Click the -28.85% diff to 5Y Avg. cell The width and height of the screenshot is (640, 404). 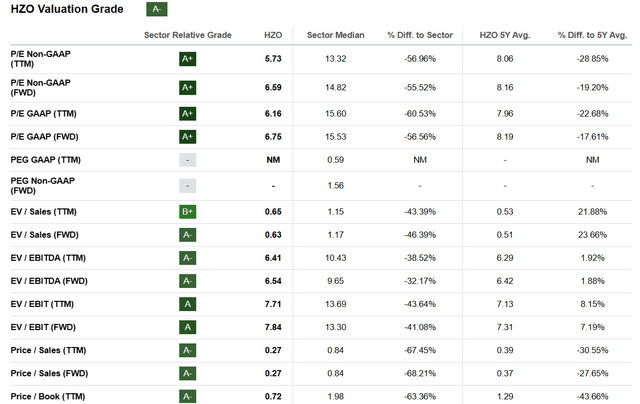pyautogui.click(x=592, y=59)
